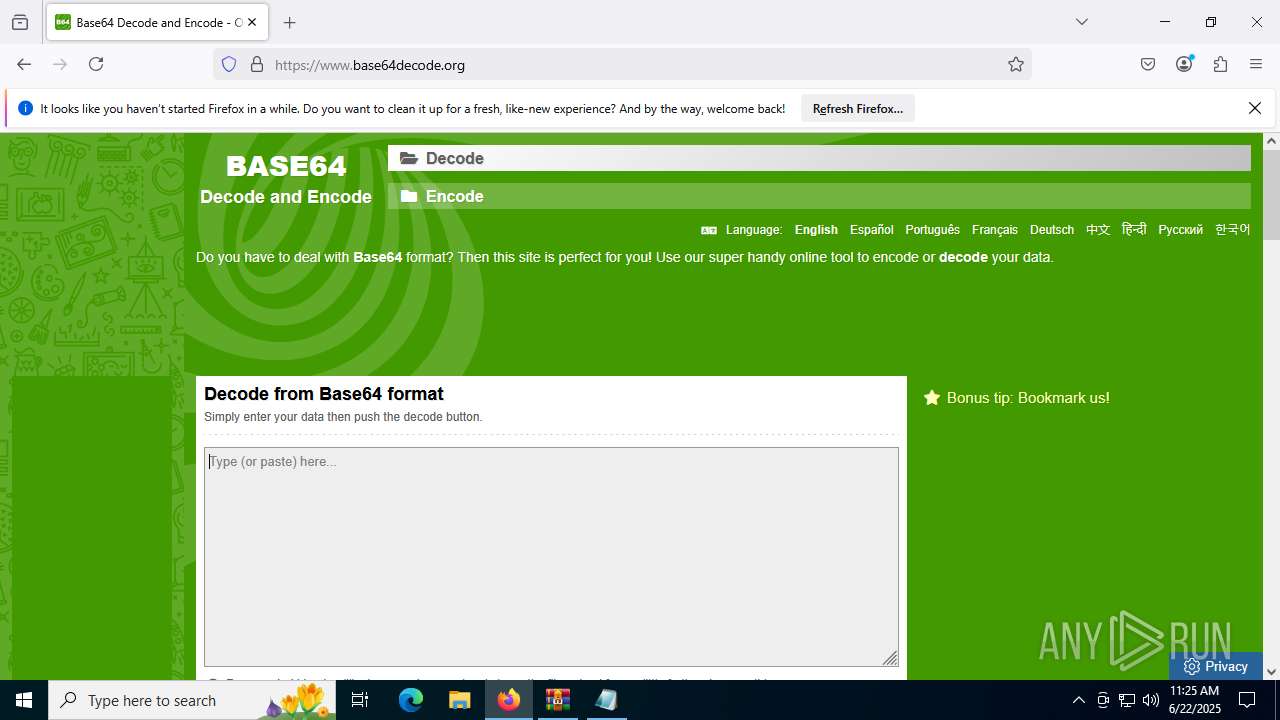
Task: List all tabs dropdown arrow
Action: (1082, 22)
